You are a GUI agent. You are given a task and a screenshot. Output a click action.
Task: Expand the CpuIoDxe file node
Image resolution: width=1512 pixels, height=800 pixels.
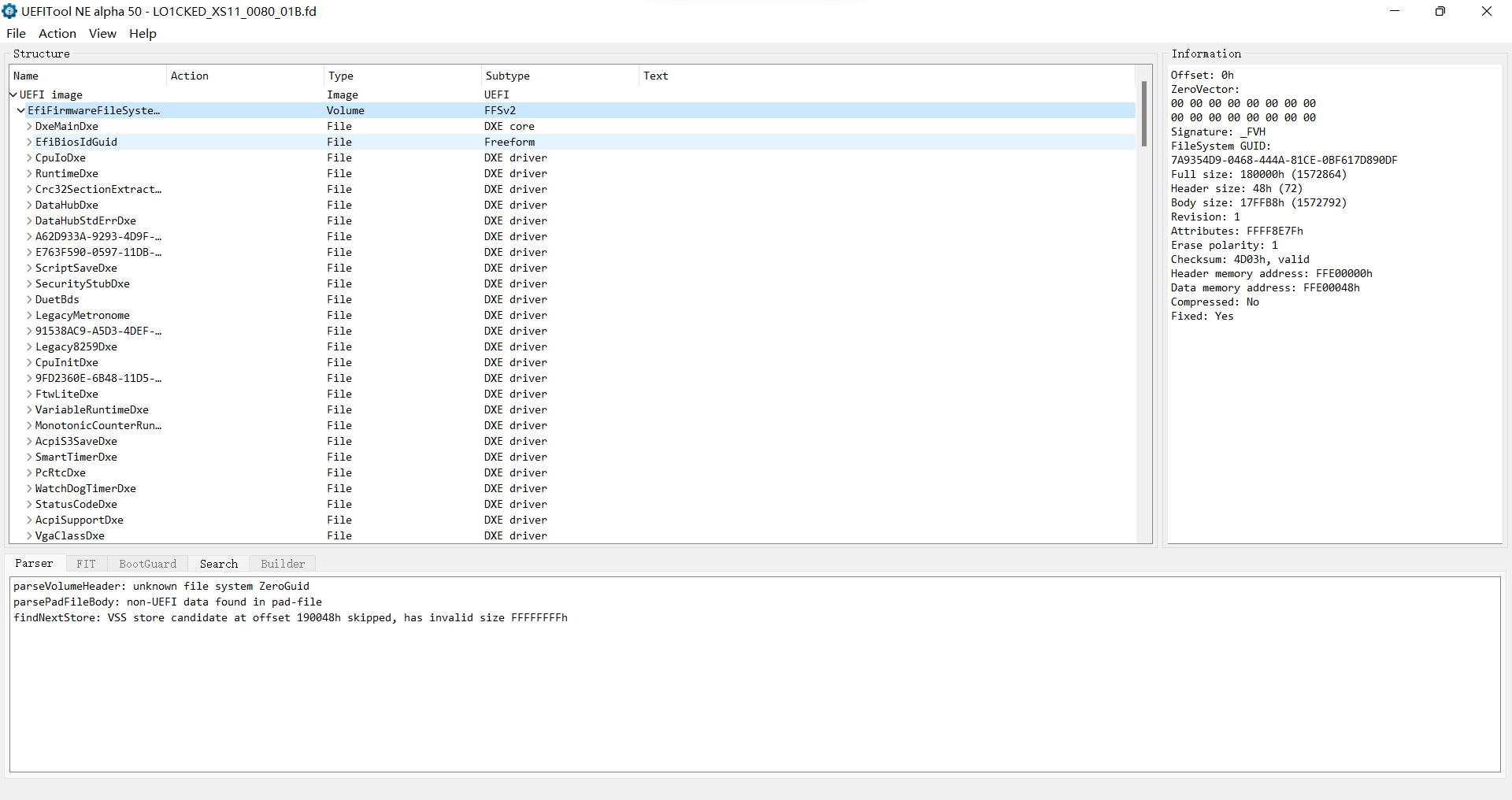[x=29, y=157]
